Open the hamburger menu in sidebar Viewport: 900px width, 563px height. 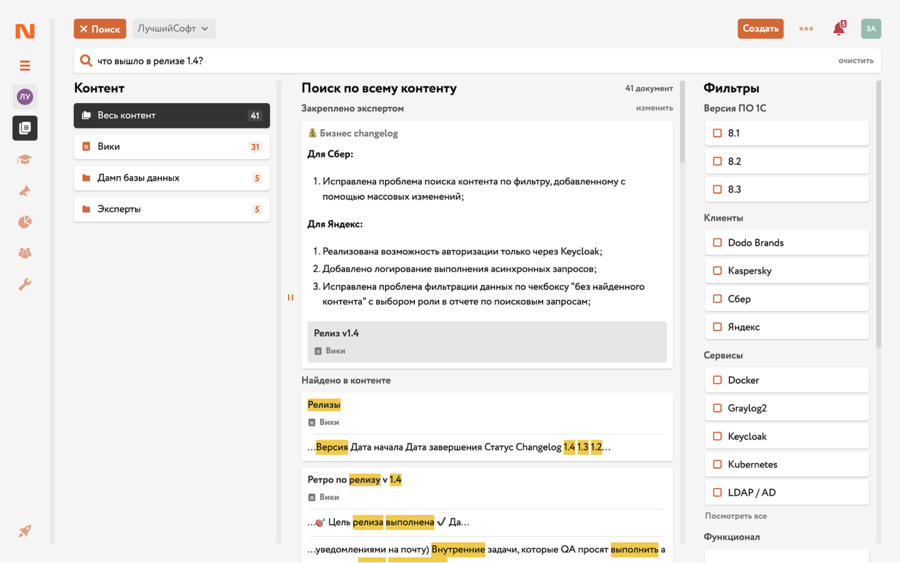tap(25, 65)
